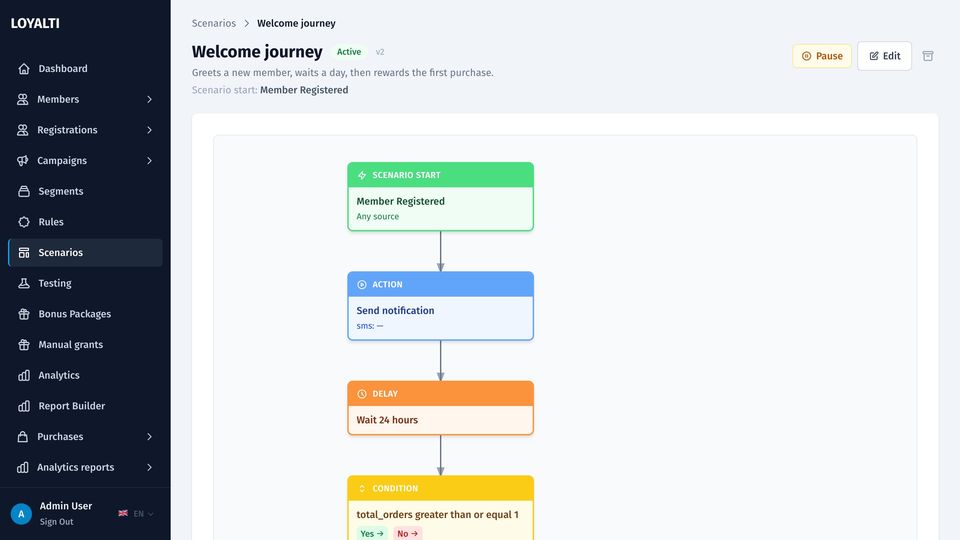Click the v2 version label
The width and height of the screenshot is (960, 540).
(380, 52)
